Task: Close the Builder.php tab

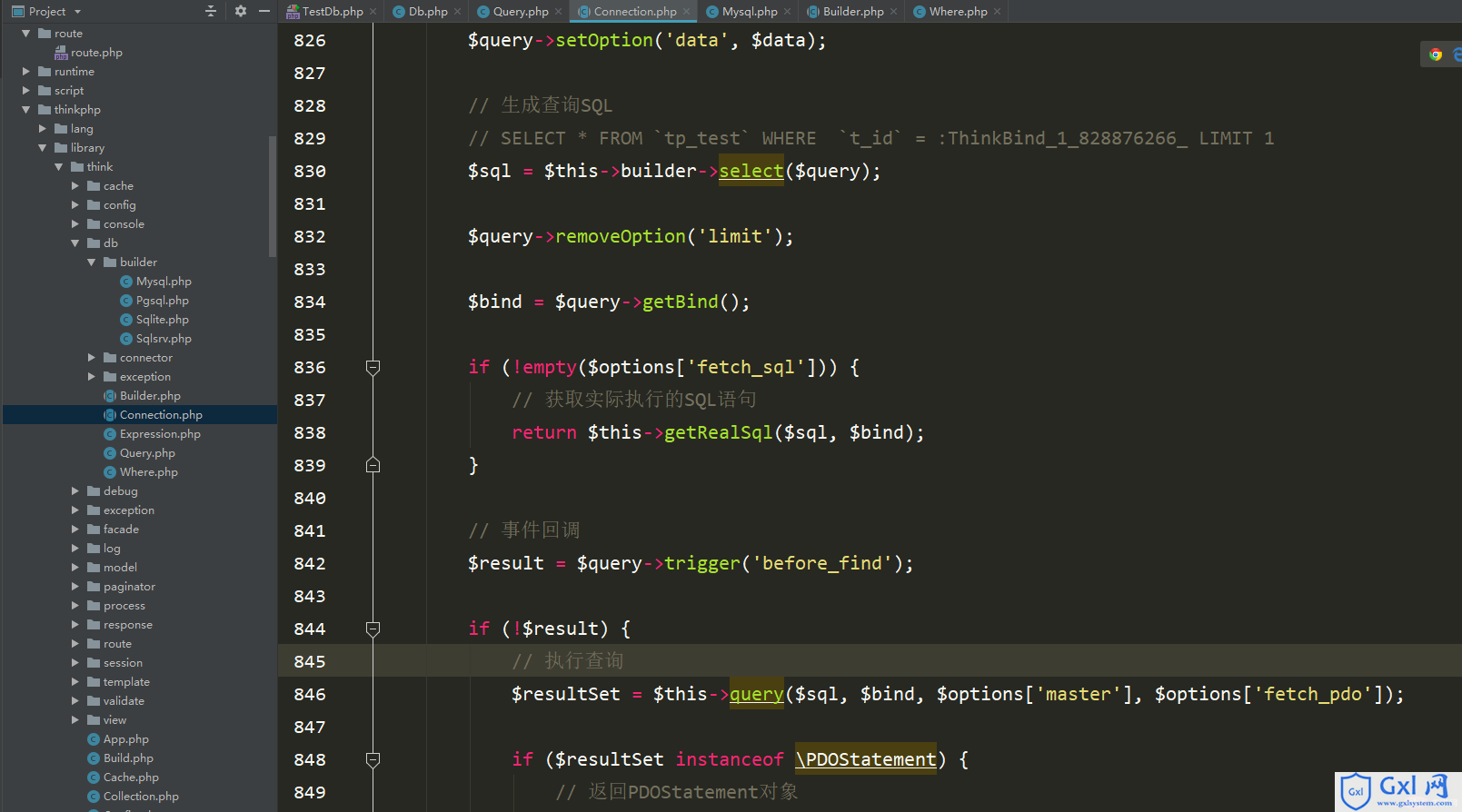Action: [x=893, y=12]
